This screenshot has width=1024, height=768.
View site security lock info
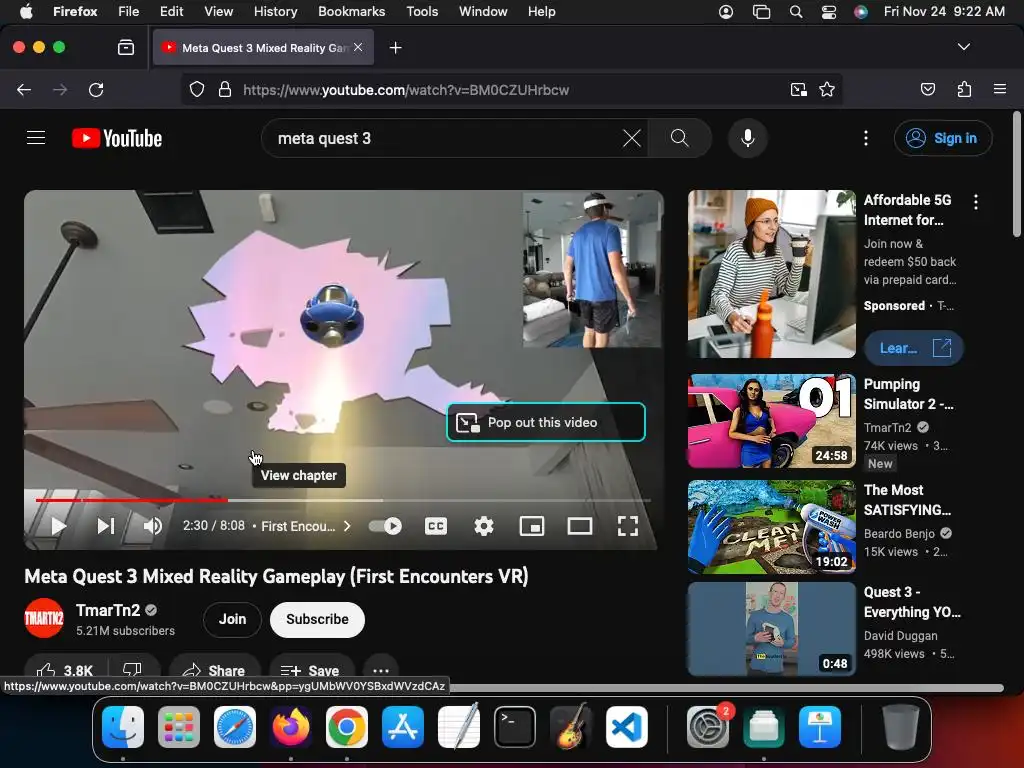click(225, 89)
